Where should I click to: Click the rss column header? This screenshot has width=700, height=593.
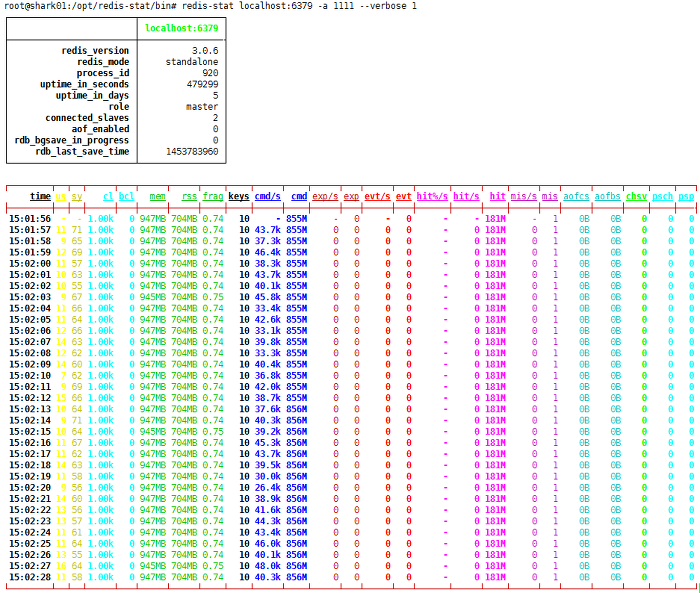tap(189, 196)
